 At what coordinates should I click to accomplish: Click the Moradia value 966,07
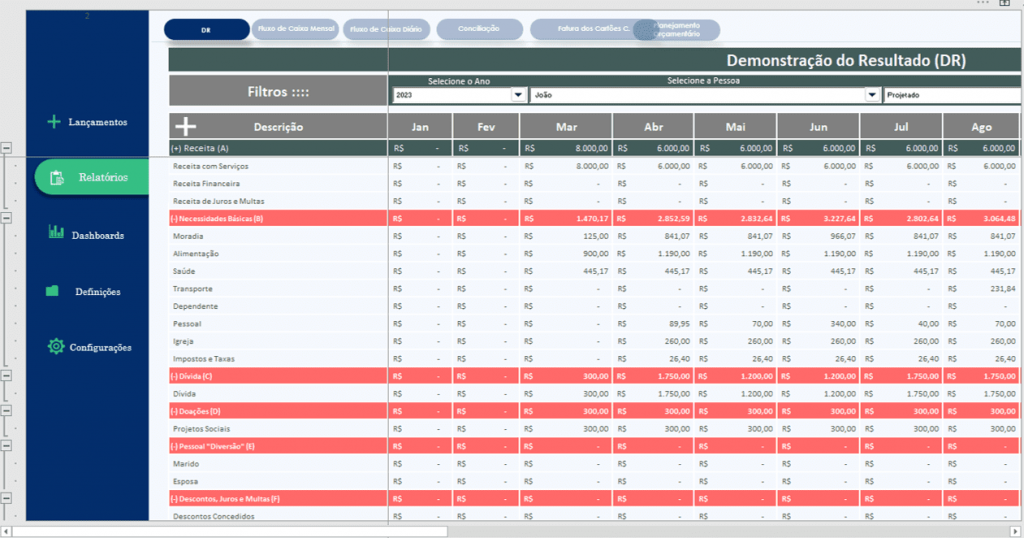pyautogui.click(x=818, y=236)
